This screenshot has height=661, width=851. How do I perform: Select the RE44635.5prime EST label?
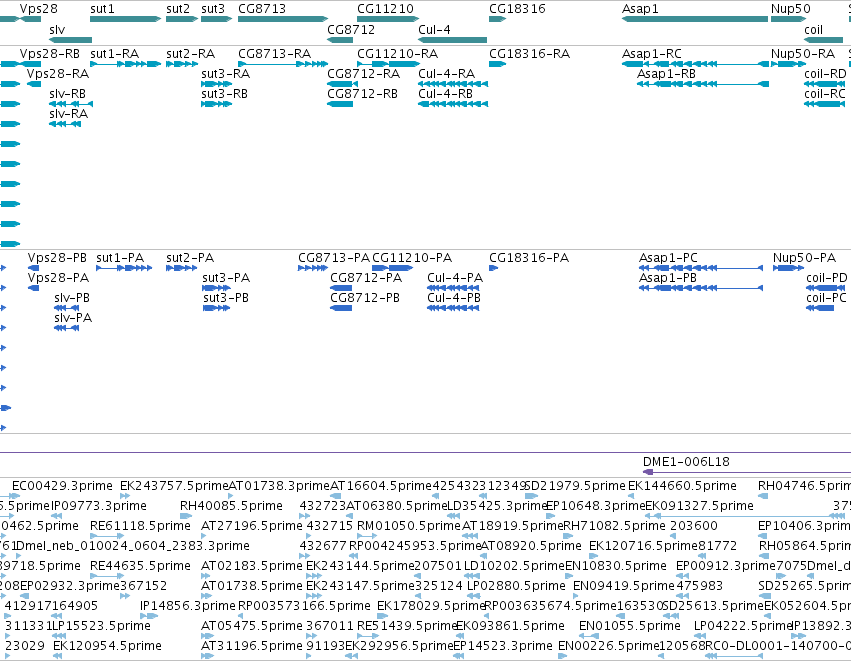[x=141, y=566]
